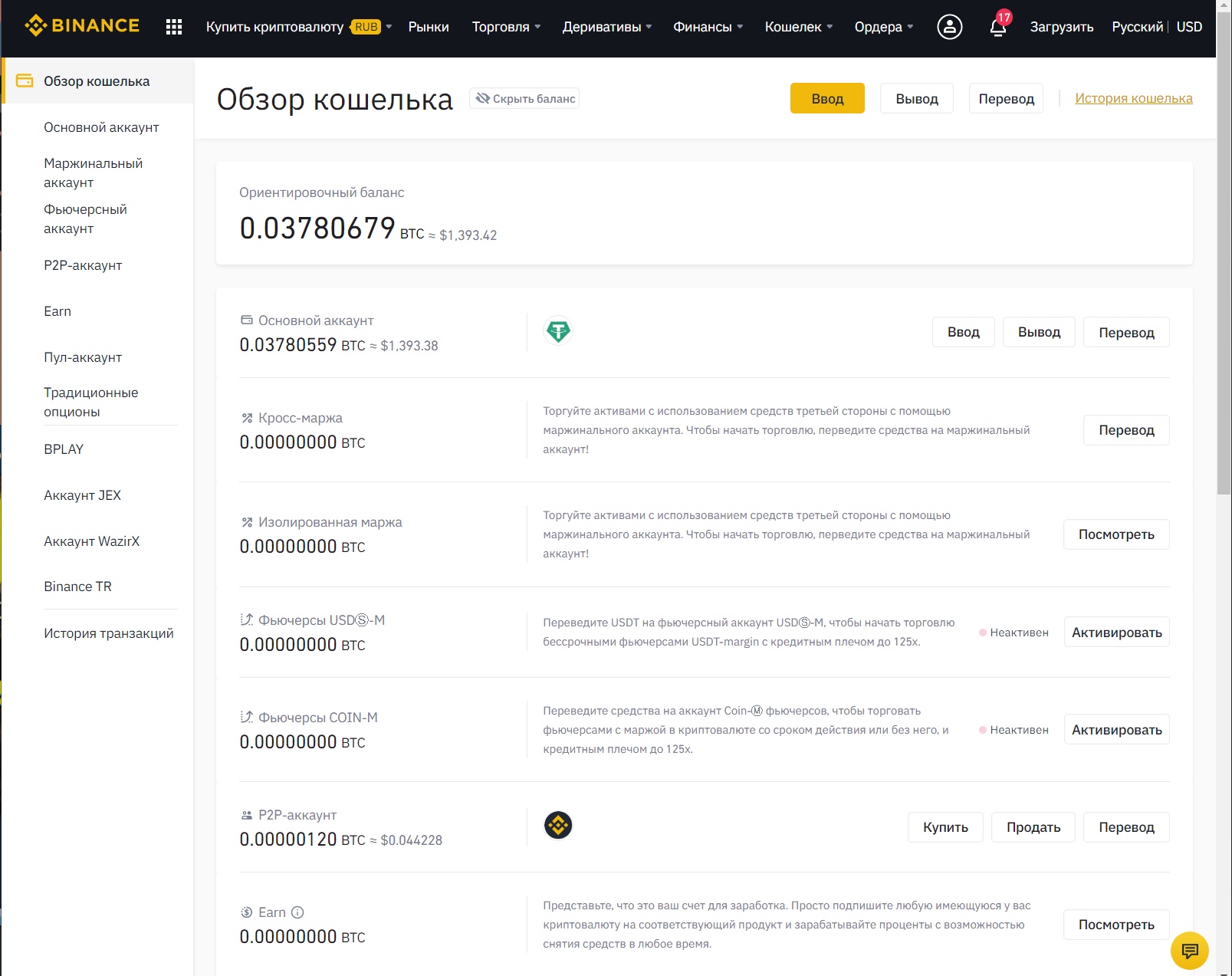Image resolution: width=1232 pixels, height=976 pixels.
Task: Open the support chat bubble icon
Action: pos(1190,951)
